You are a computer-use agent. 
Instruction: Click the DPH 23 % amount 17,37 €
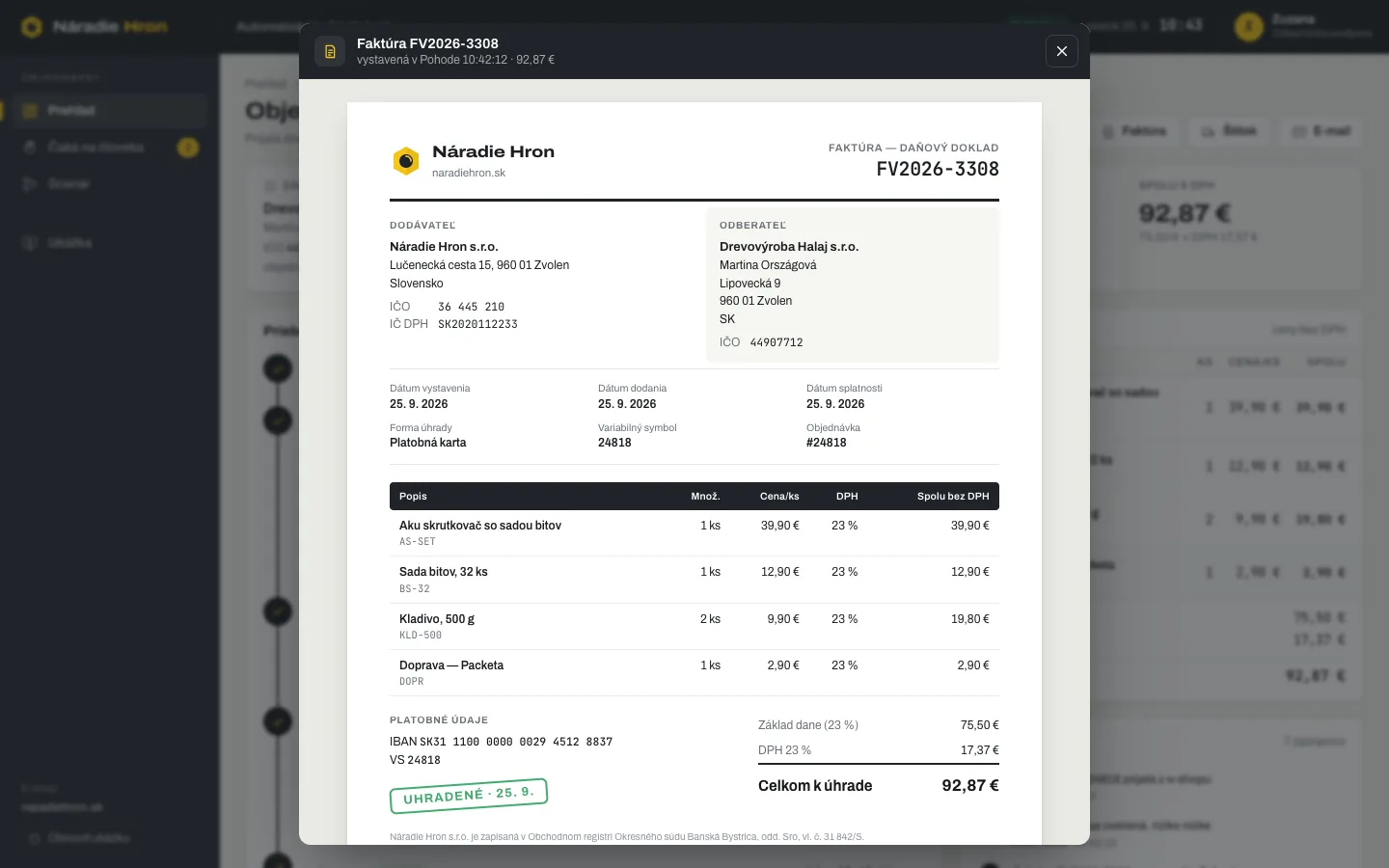tap(980, 750)
